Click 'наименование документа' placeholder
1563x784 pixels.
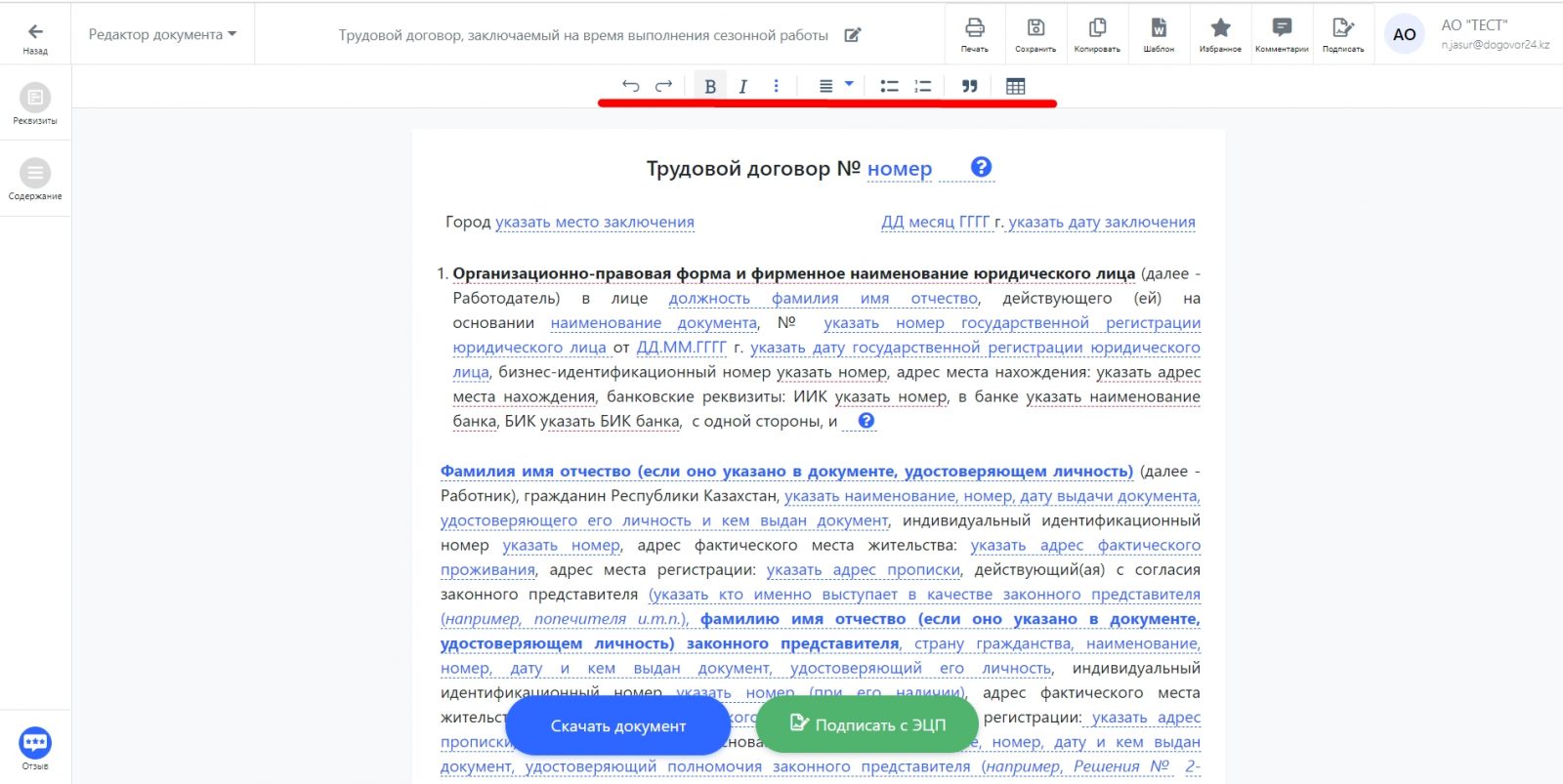(x=654, y=323)
